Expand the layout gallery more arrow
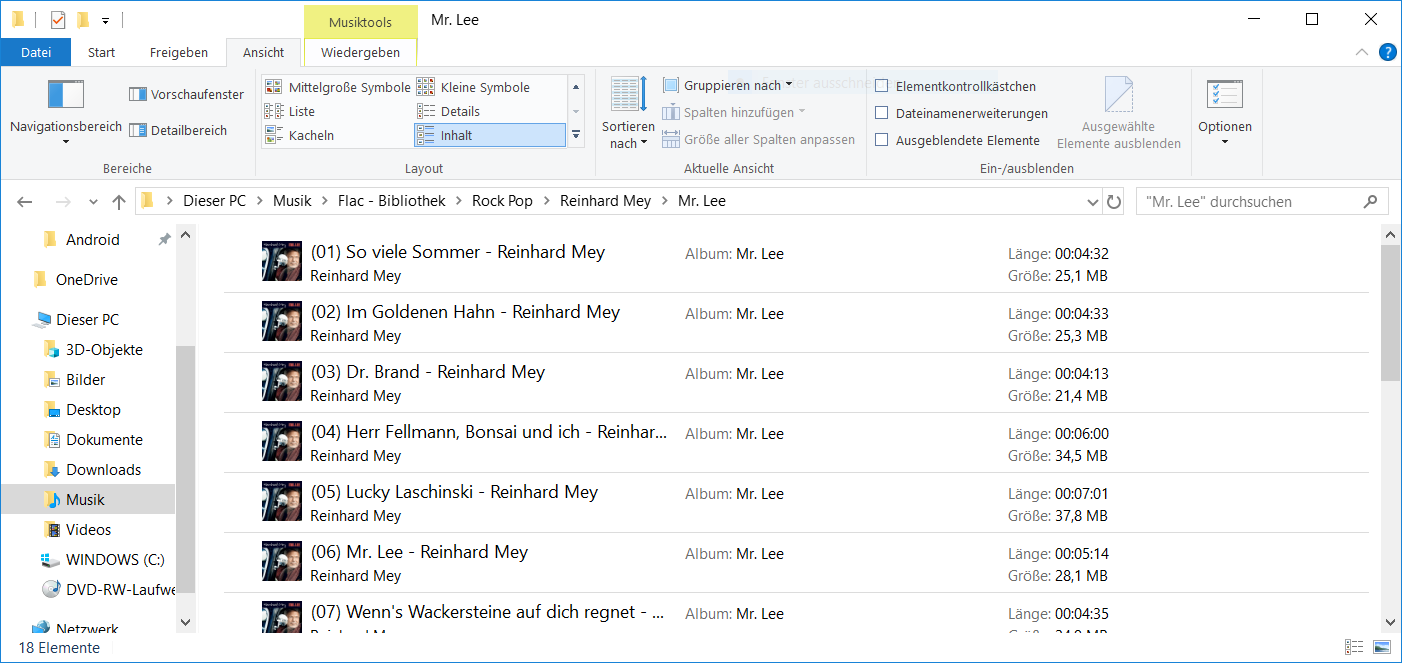The image size is (1402, 663). (x=576, y=135)
